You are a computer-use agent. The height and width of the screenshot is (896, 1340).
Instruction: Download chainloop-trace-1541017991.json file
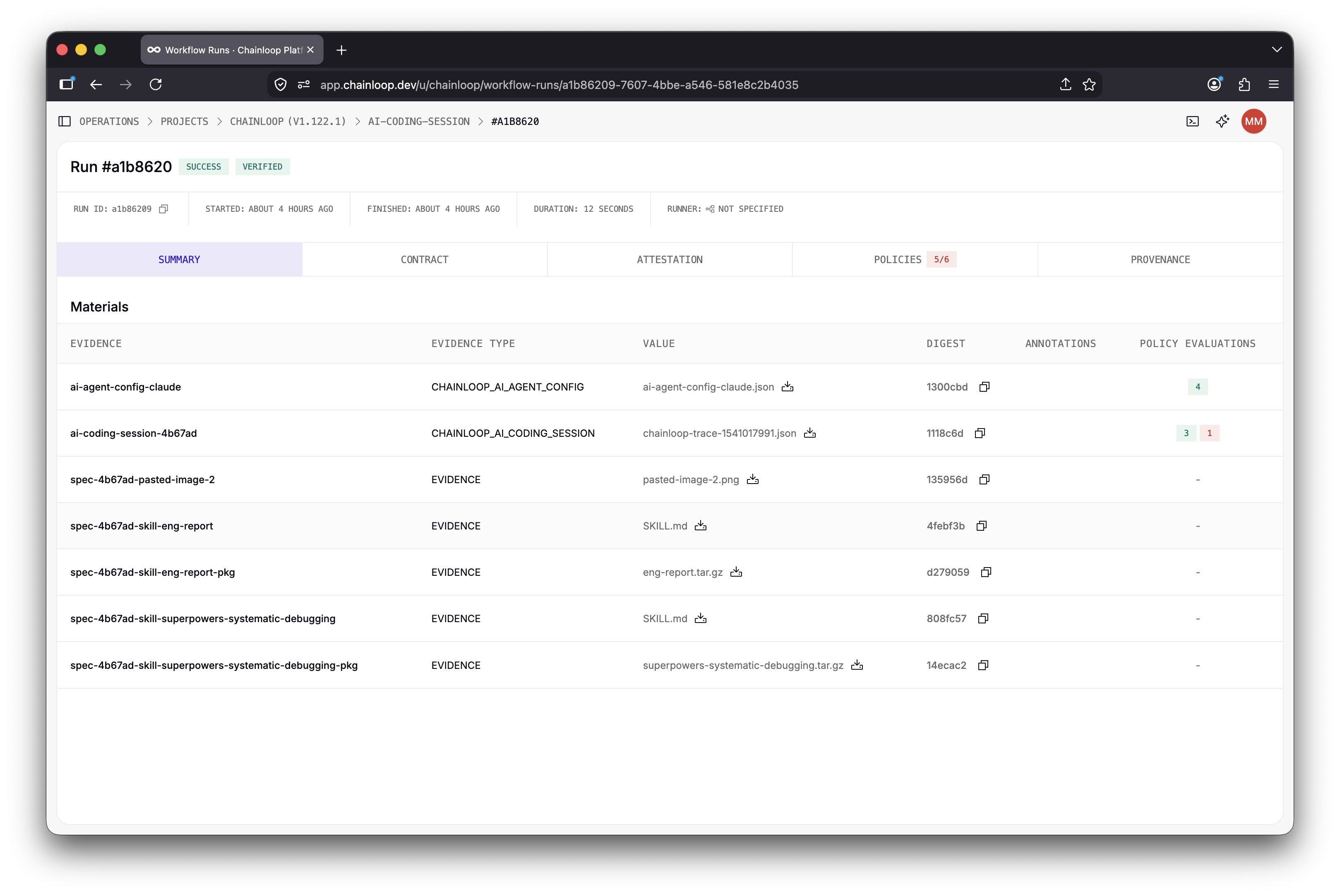[x=809, y=433]
